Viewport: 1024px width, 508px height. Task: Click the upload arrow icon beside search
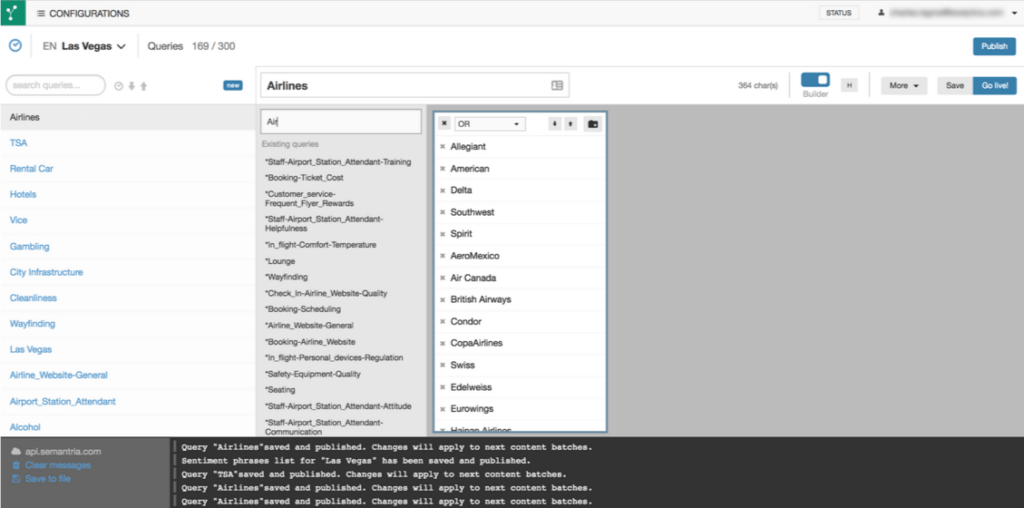tap(144, 86)
